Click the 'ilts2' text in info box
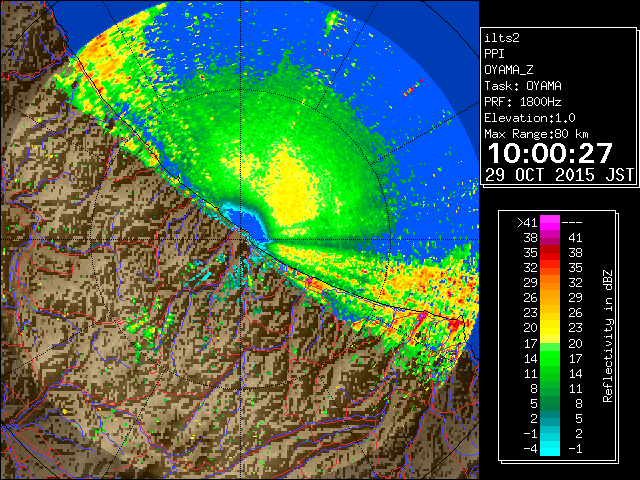The height and width of the screenshot is (480, 640). coord(502,38)
